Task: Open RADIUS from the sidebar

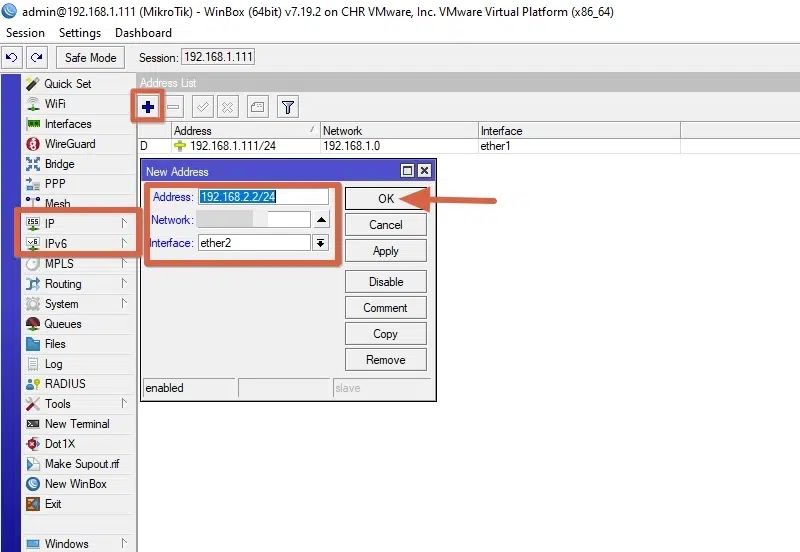Action: coord(79,384)
